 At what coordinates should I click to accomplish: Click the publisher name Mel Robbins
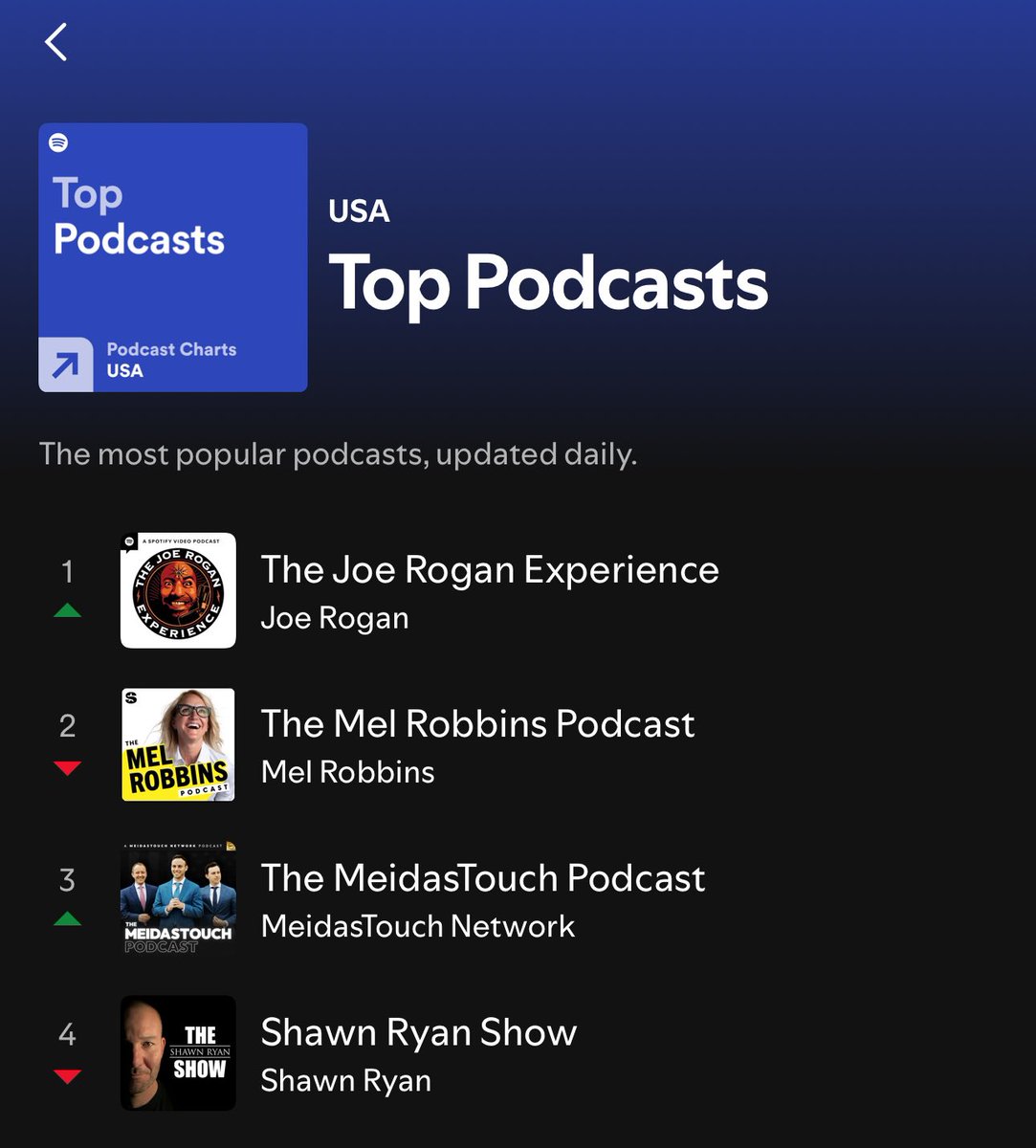(348, 772)
